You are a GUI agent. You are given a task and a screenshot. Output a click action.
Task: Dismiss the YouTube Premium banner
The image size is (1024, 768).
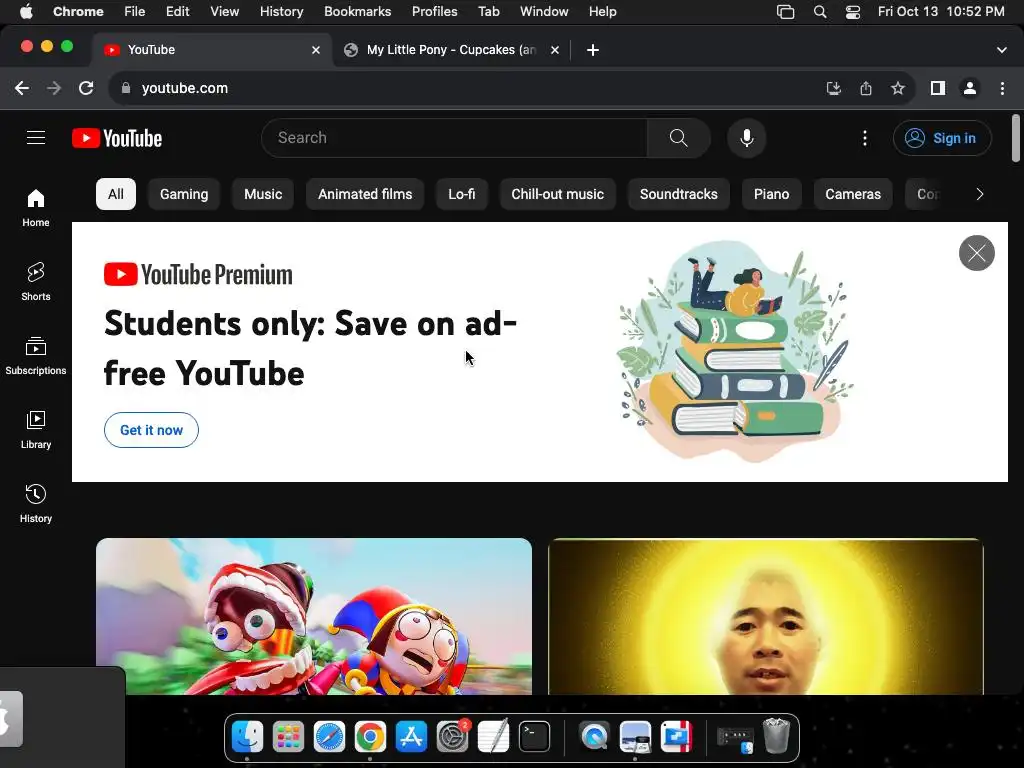(976, 253)
